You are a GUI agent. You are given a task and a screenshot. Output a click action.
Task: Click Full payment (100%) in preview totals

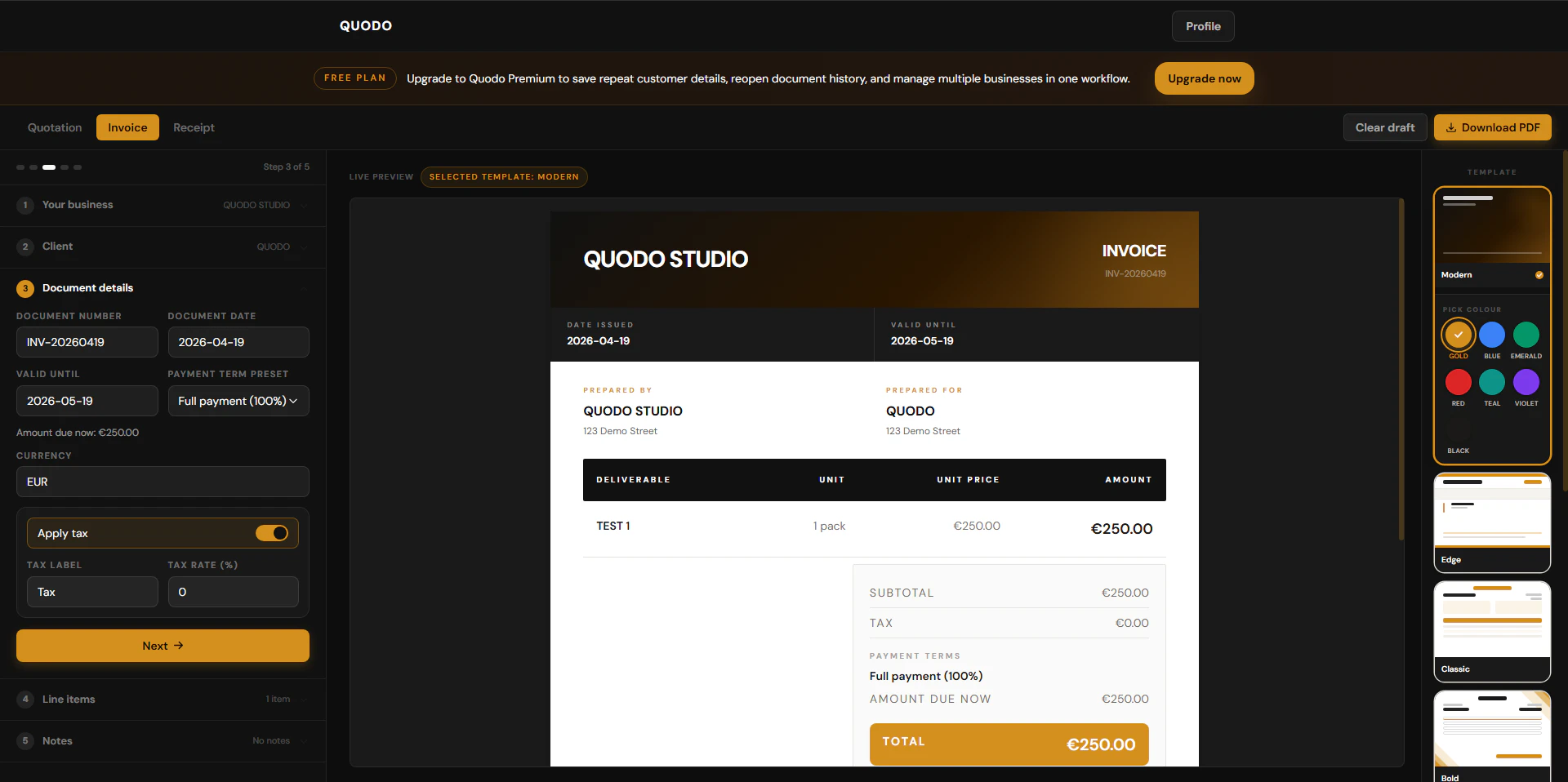(x=926, y=677)
